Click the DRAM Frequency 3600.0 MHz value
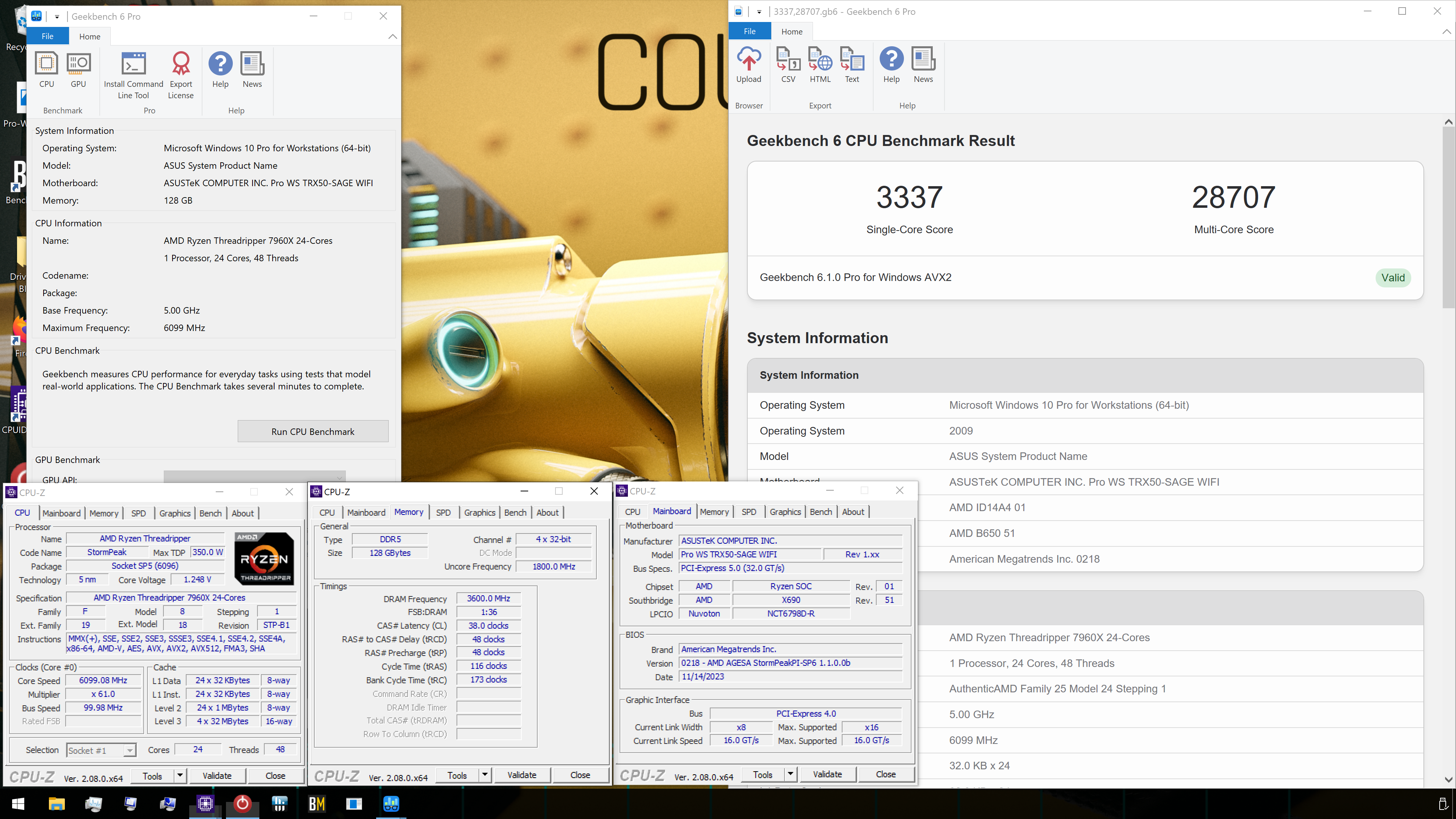This screenshot has width=1456, height=819. (488, 598)
